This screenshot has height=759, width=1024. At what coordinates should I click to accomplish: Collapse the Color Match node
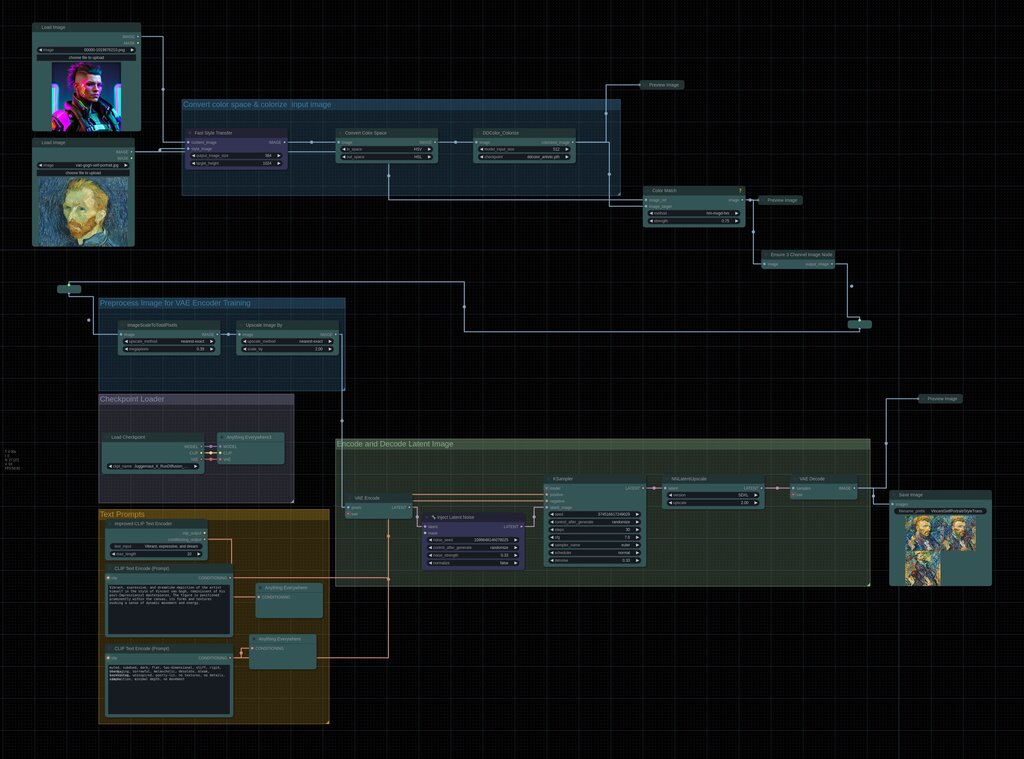click(x=648, y=191)
